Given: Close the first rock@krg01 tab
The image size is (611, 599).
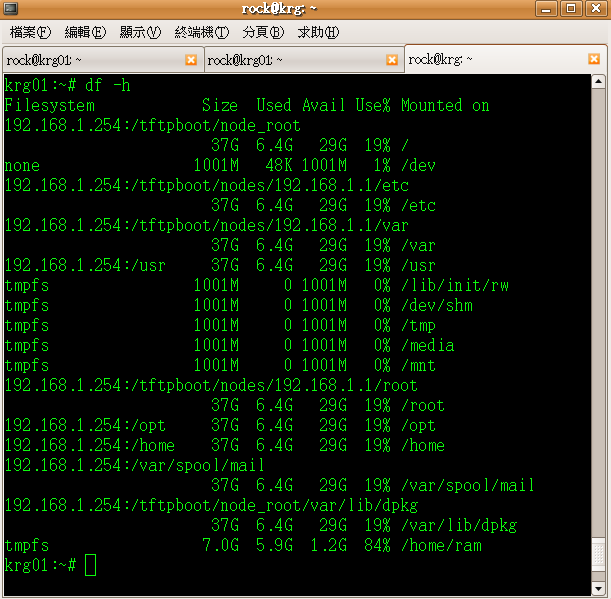Looking at the screenshot, I should click(191, 61).
